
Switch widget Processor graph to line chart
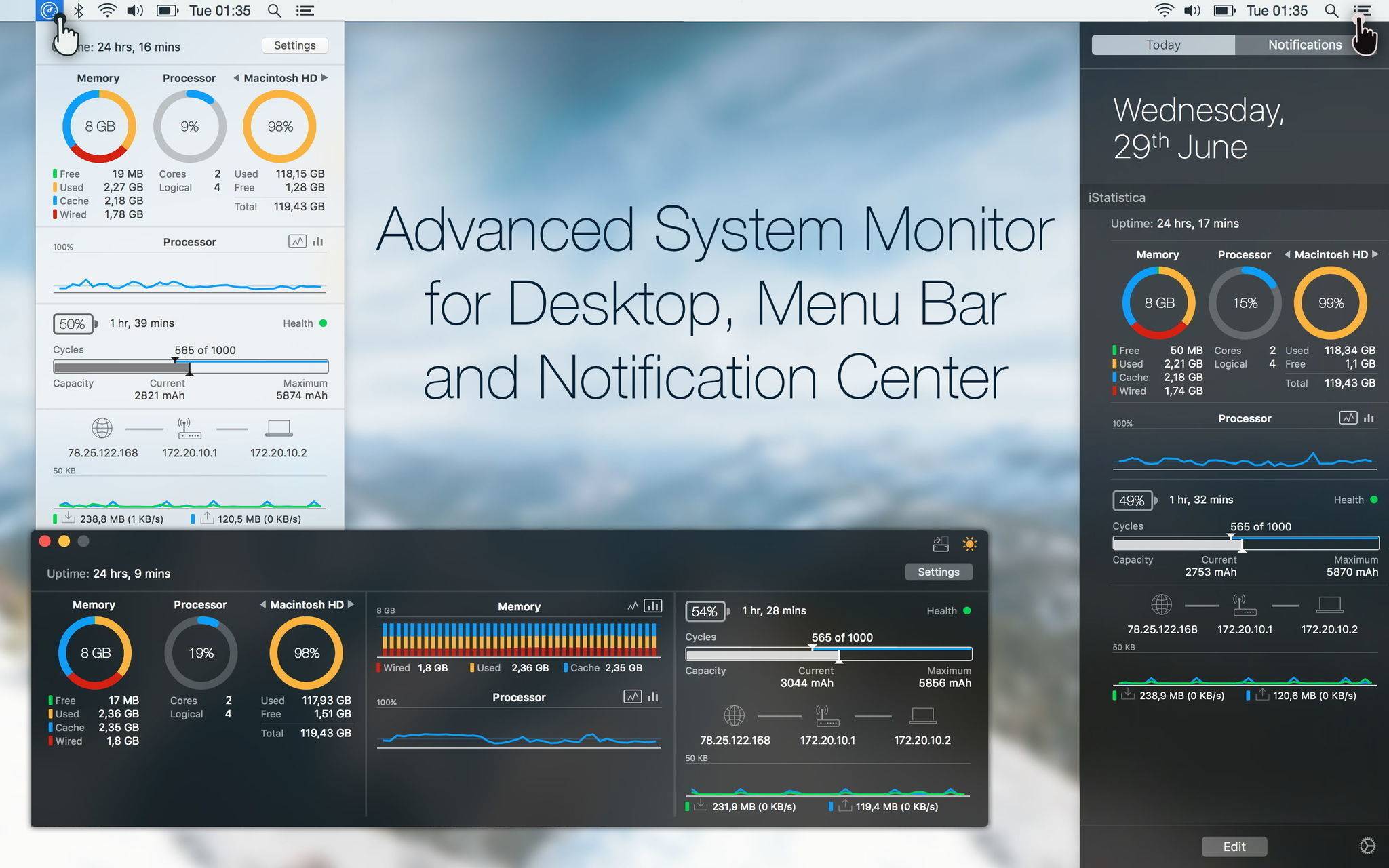pos(1348,418)
